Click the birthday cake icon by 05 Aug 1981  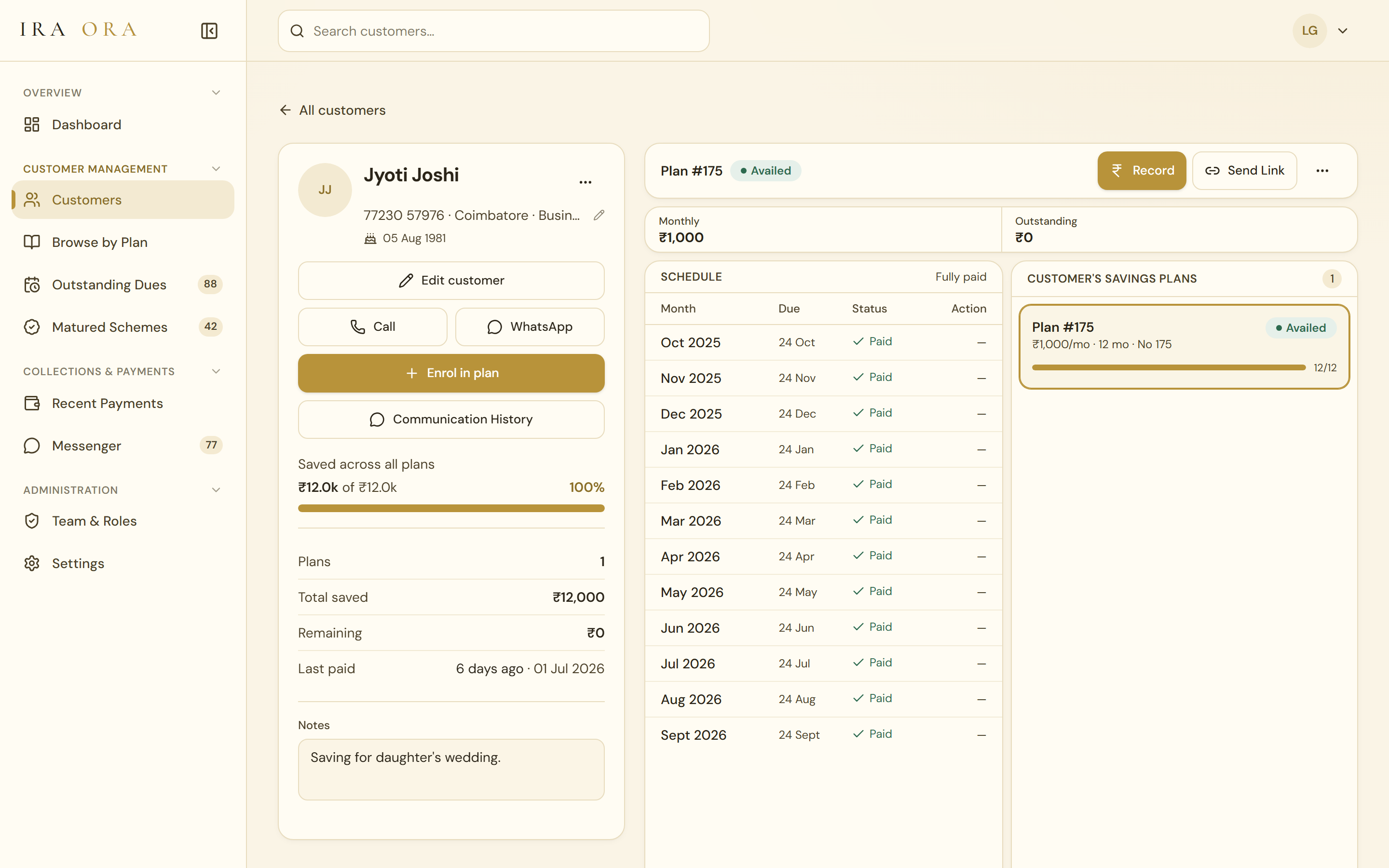370,238
